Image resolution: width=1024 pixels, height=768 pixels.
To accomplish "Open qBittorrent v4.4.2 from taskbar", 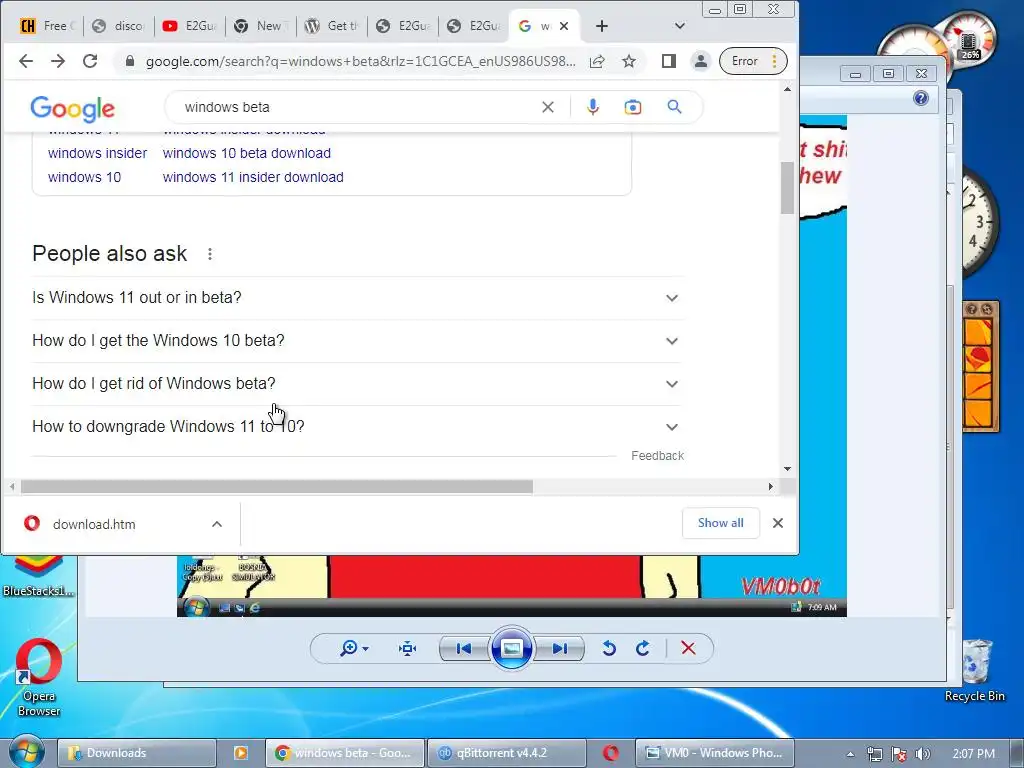I will (507, 753).
